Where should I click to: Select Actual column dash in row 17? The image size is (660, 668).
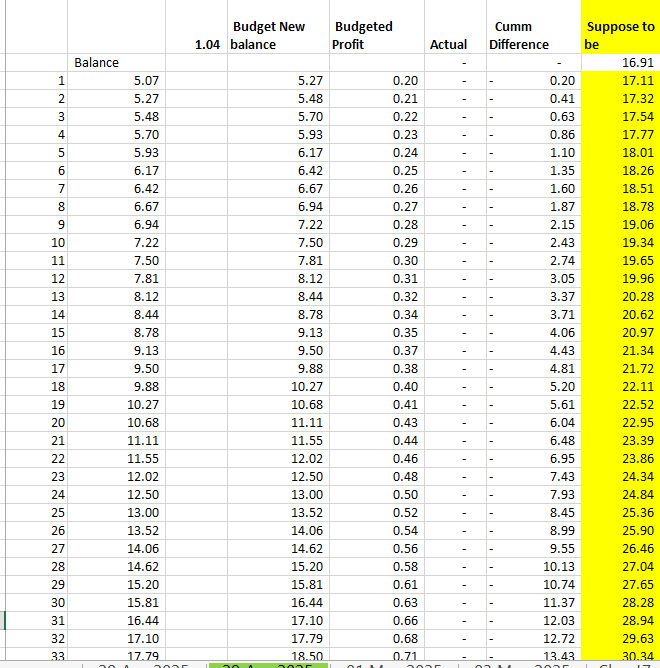pos(455,369)
